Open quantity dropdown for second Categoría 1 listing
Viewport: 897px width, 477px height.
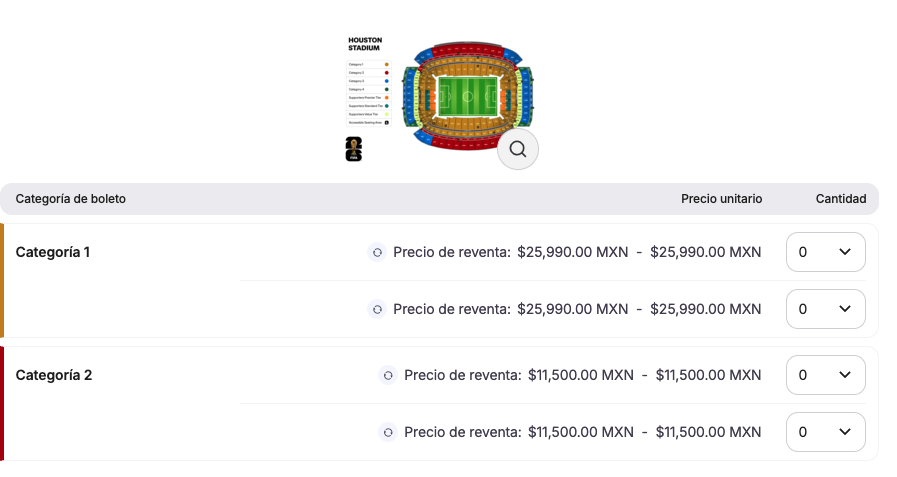click(x=826, y=310)
